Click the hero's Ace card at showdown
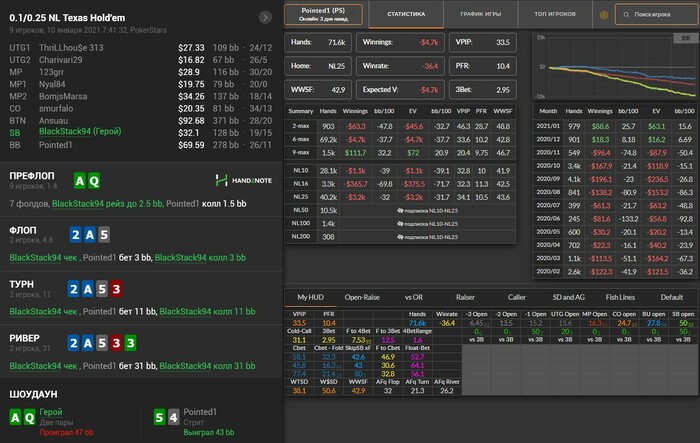The image size is (700, 443). [15, 418]
